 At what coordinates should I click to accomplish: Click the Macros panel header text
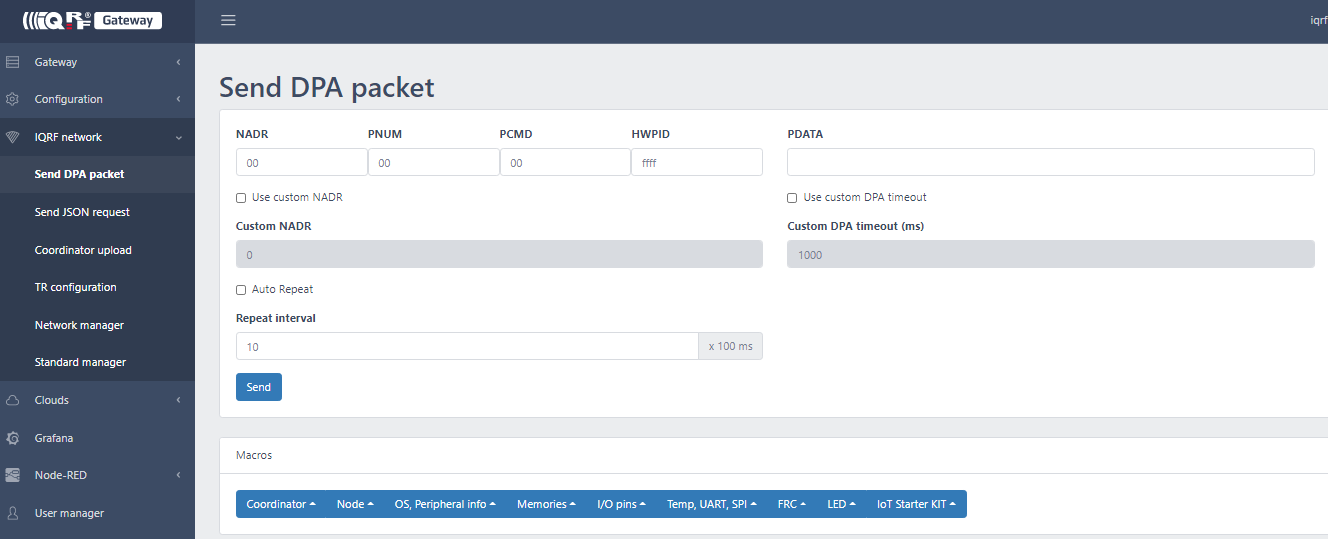click(x=254, y=455)
